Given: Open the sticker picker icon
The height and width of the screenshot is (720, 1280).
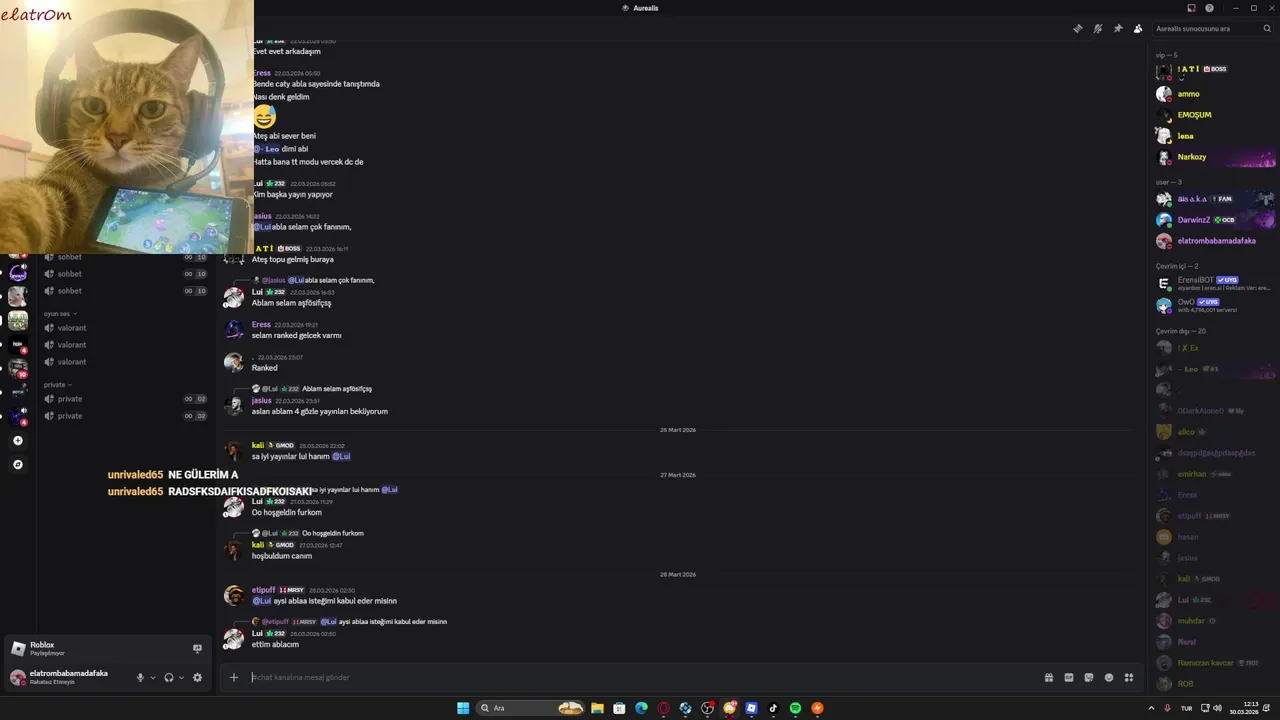Looking at the screenshot, I should coord(1089,677).
